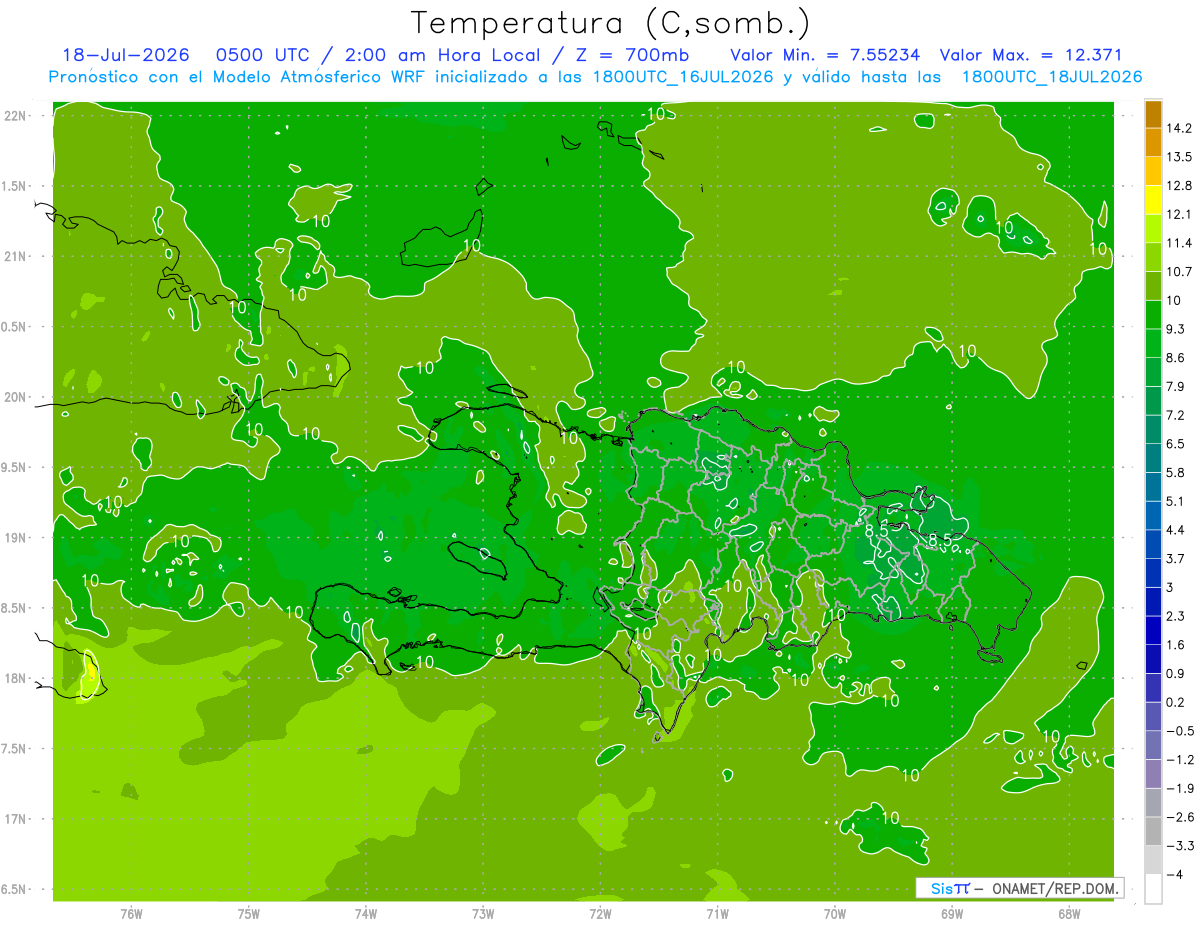Click the '22N' latitude label
Screen dimensions: 1200x927
click(x=16, y=116)
